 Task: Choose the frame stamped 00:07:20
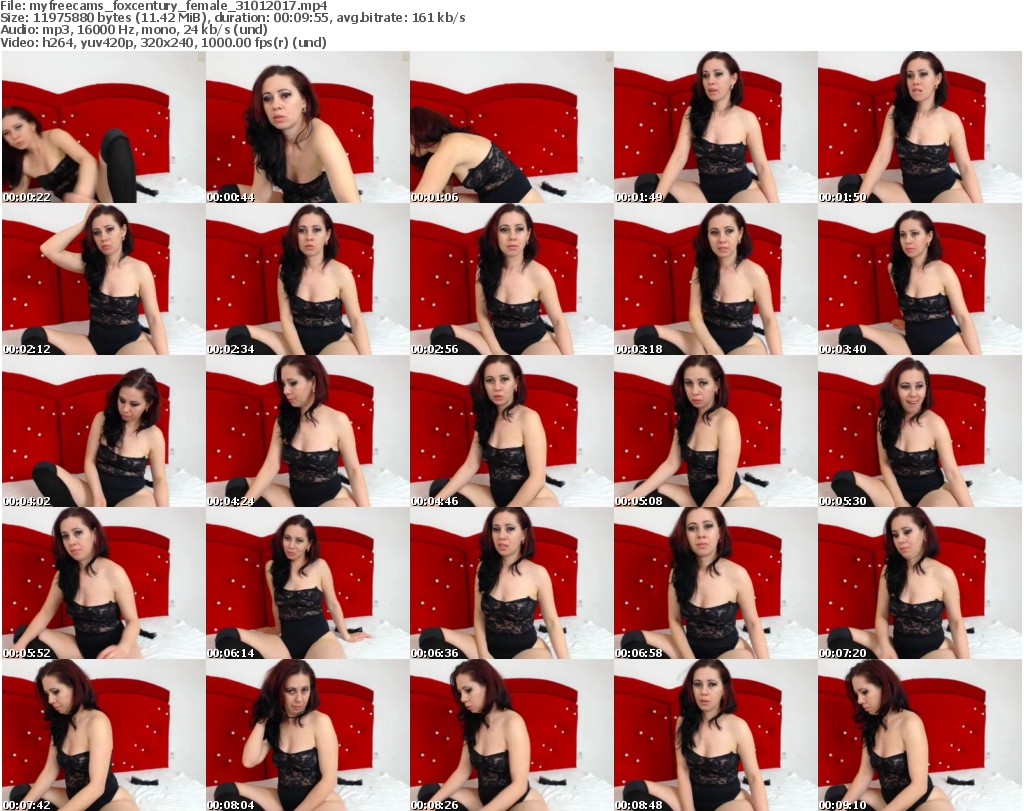[920, 583]
